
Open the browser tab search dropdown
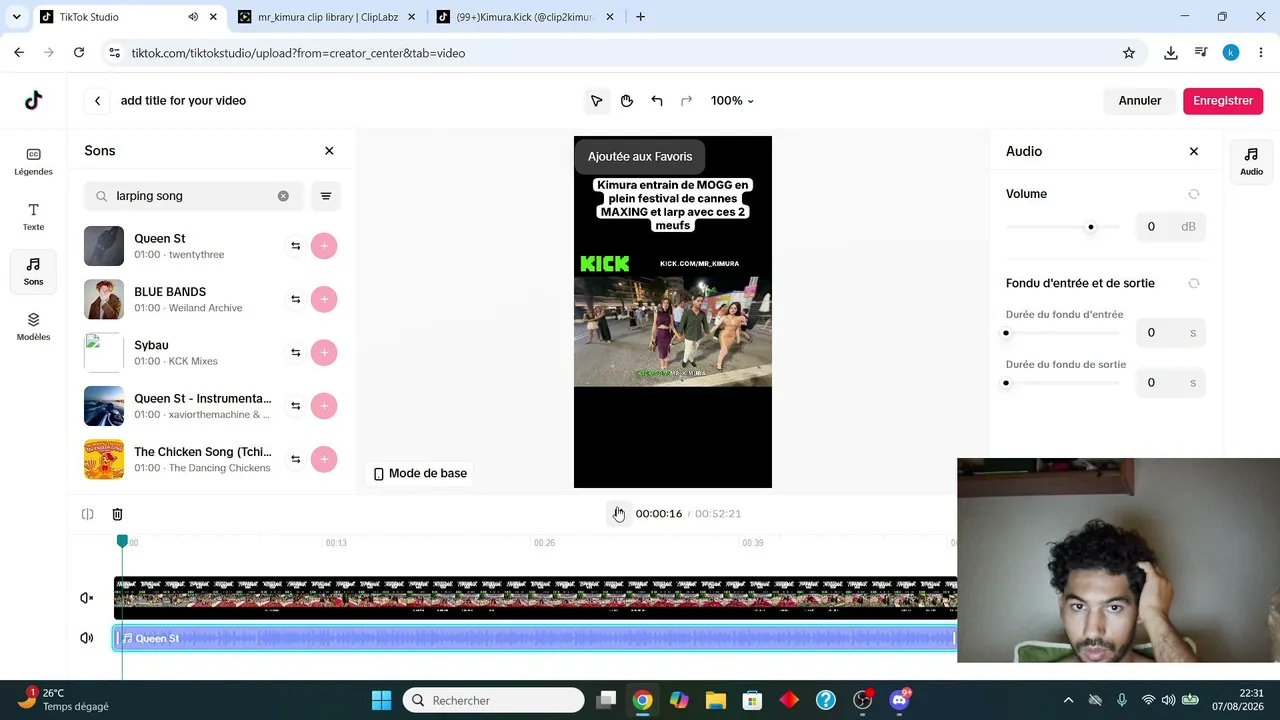pos(16,17)
